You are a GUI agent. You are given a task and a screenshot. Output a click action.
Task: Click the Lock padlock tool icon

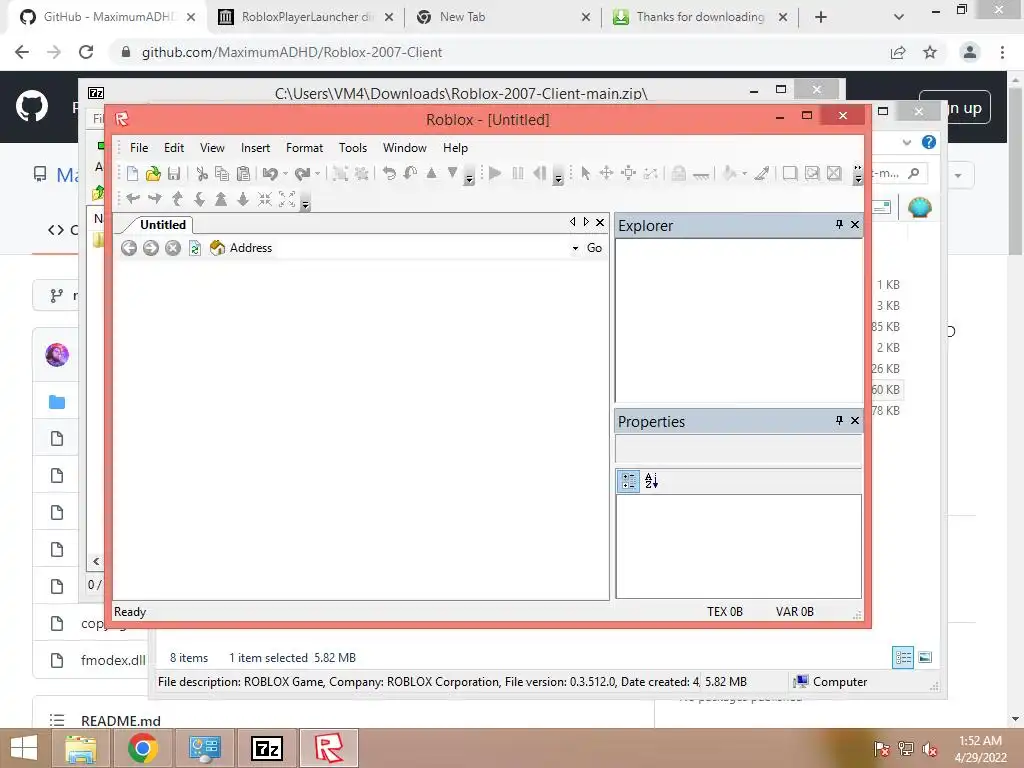point(679,173)
